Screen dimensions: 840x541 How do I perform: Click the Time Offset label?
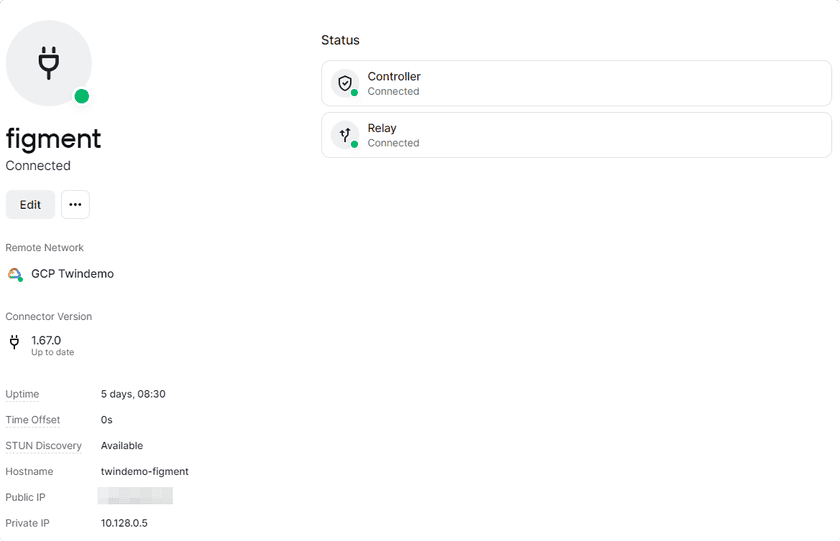coord(33,420)
